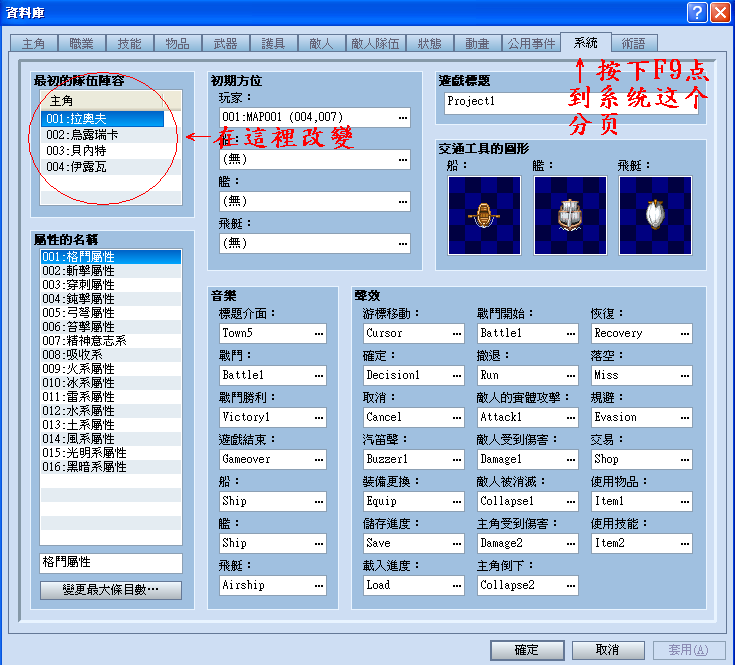Open the 狀態 tab

[430, 44]
